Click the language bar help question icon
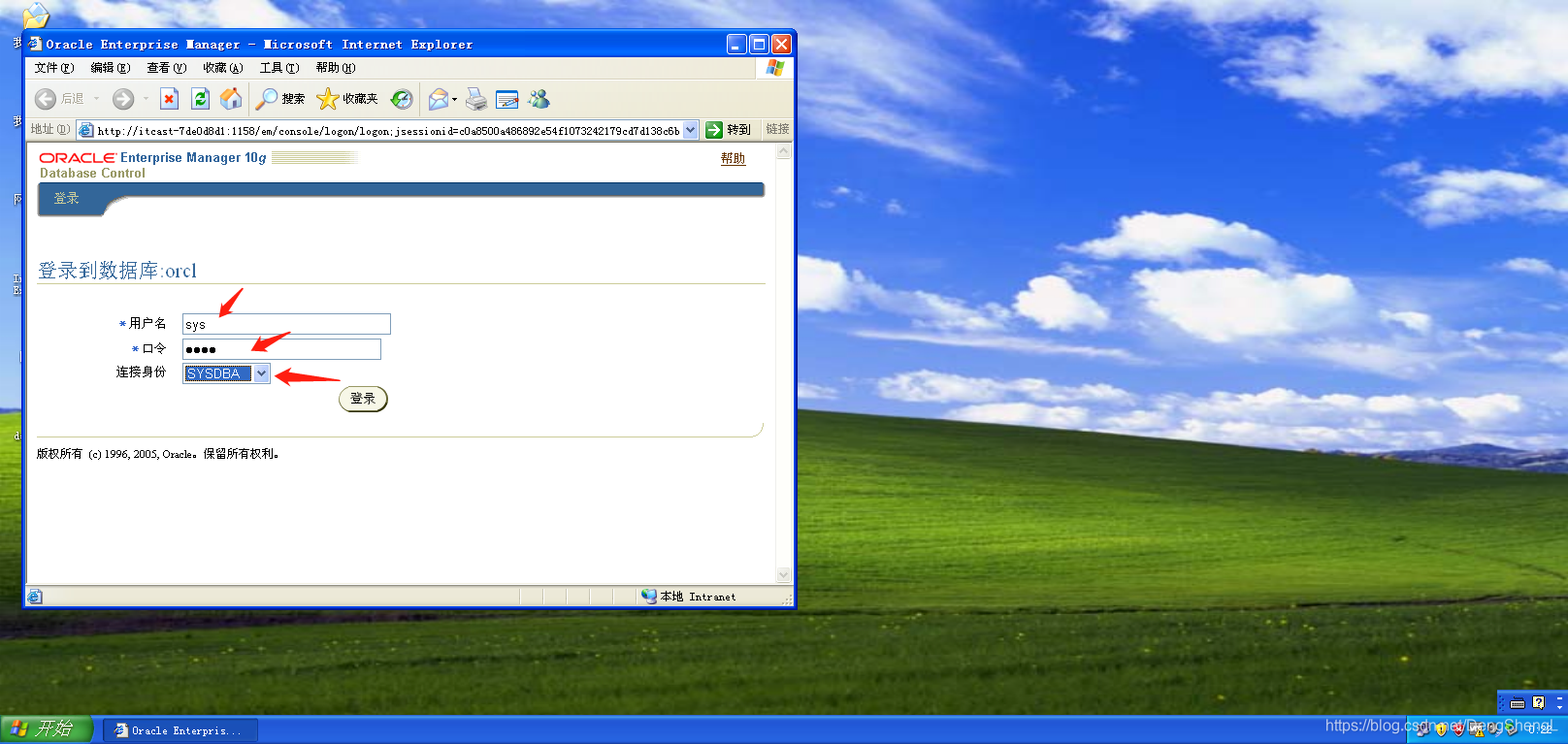The height and width of the screenshot is (744, 1568). pyautogui.click(x=1538, y=703)
